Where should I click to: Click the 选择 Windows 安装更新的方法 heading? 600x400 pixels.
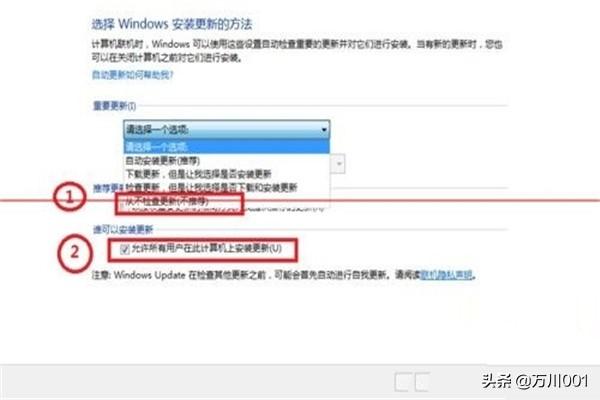click(x=172, y=24)
